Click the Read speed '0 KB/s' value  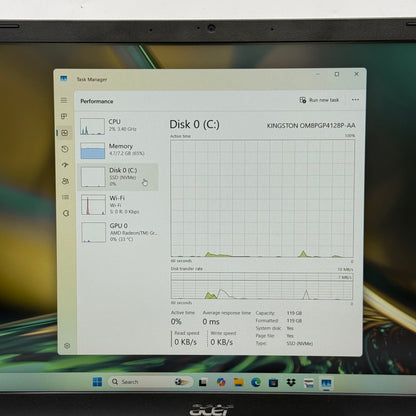click(186, 342)
